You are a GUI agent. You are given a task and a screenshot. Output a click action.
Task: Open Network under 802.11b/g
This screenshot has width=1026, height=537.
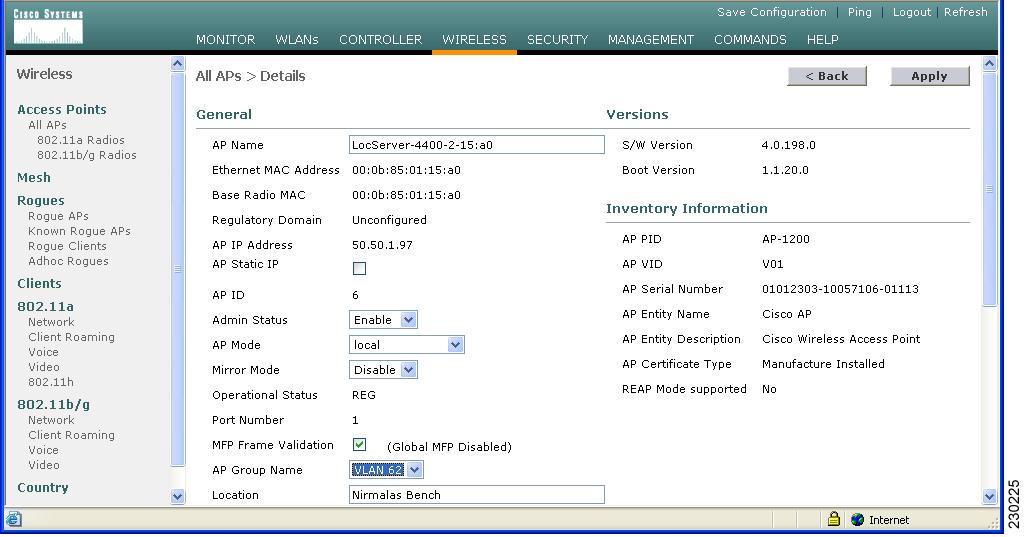tap(51, 420)
